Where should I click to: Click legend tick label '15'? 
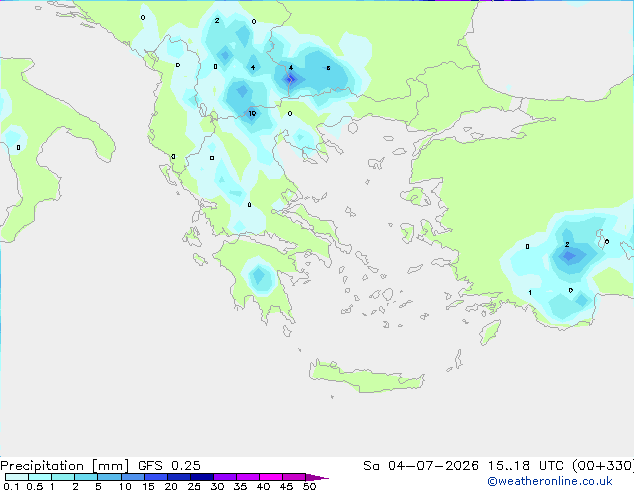pyautogui.click(x=148, y=486)
